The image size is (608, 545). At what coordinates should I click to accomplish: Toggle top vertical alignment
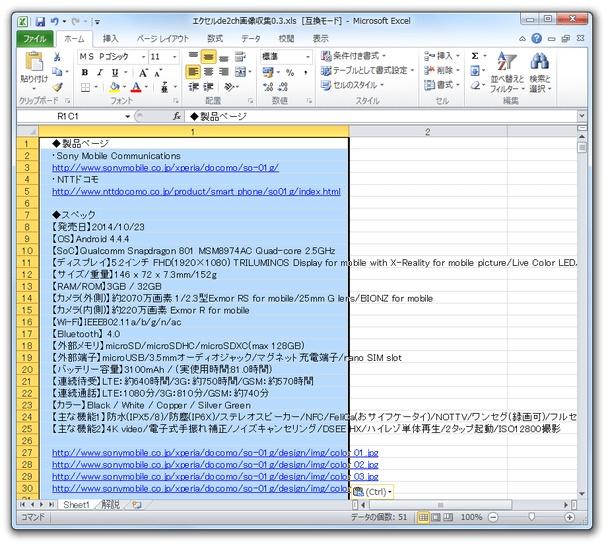(193, 57)
